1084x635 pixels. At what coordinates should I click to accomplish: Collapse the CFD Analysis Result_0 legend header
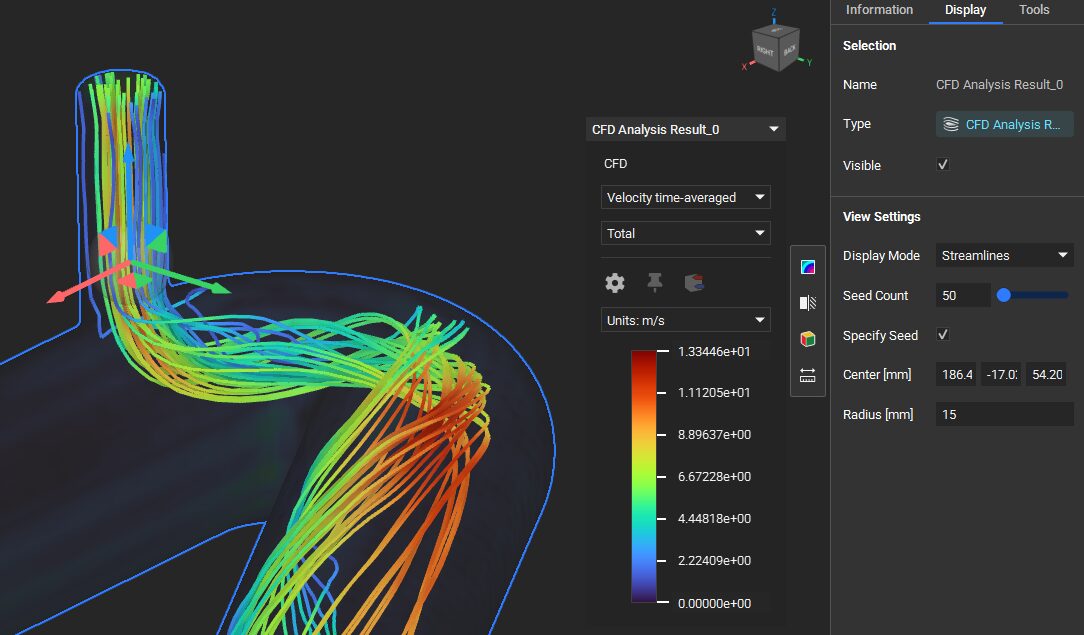[773, 129]
